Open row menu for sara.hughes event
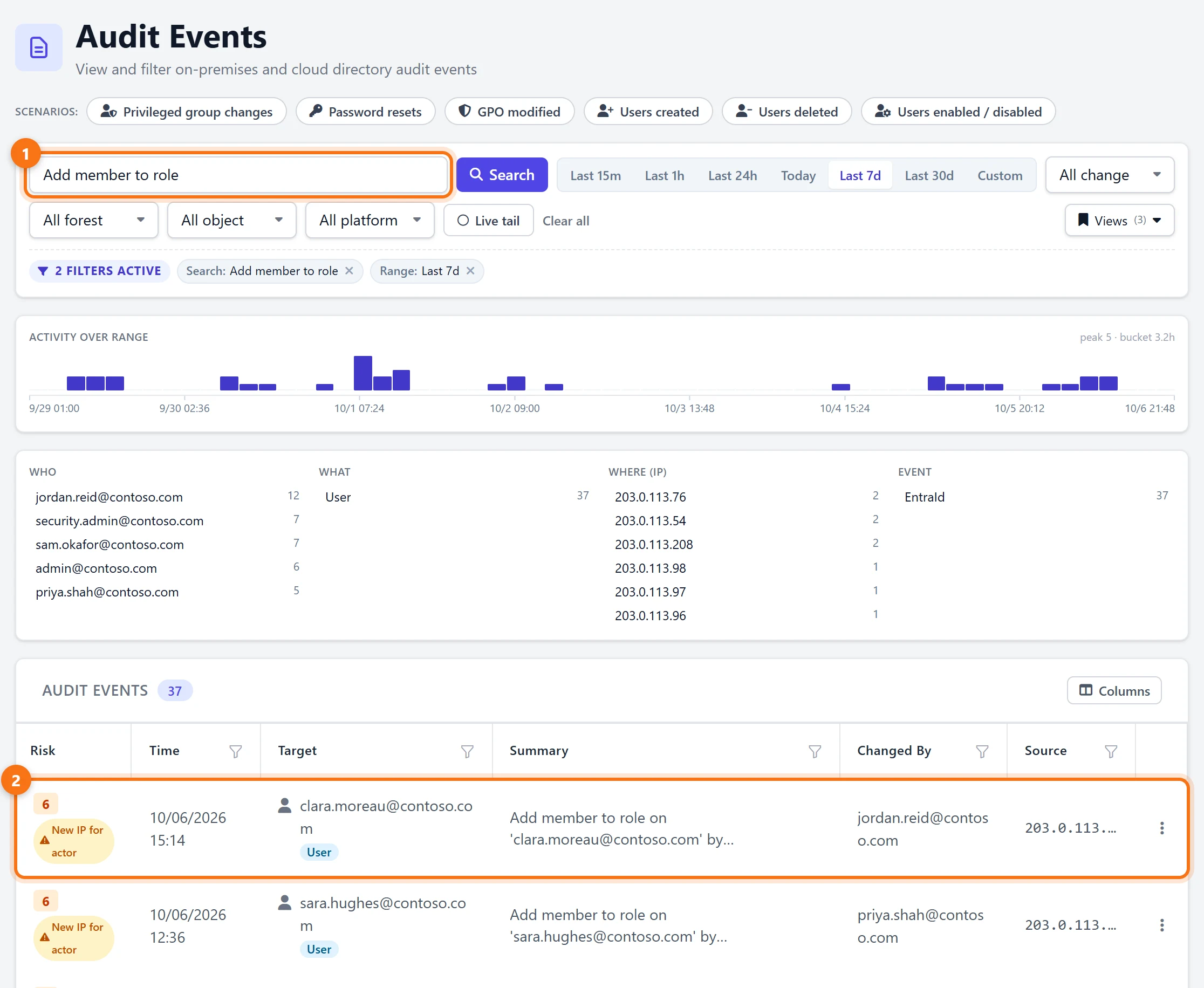Viewport: 1204px width, 988px height. click(1162, 925)
